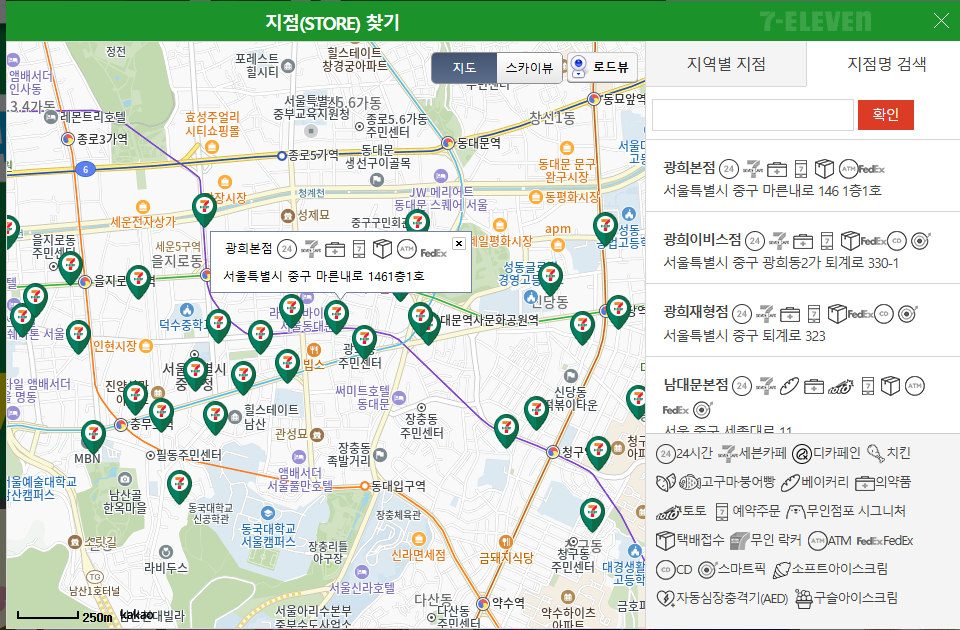960x630 pixels.
Task: Switch map to 지도 view
Action: coord(464,67)
